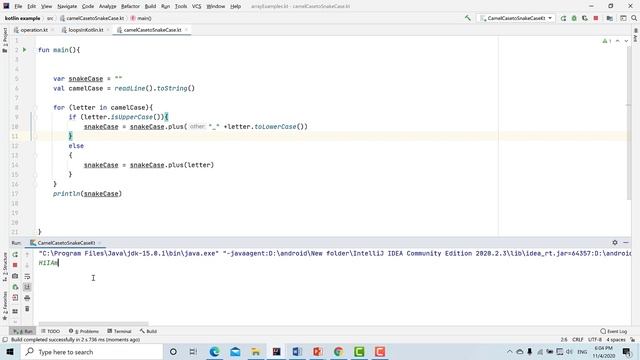Close the CamelCasetoSnakeCaseKt run tab
The height and width of the screenshot is (360, 640).
coord(100,243)
